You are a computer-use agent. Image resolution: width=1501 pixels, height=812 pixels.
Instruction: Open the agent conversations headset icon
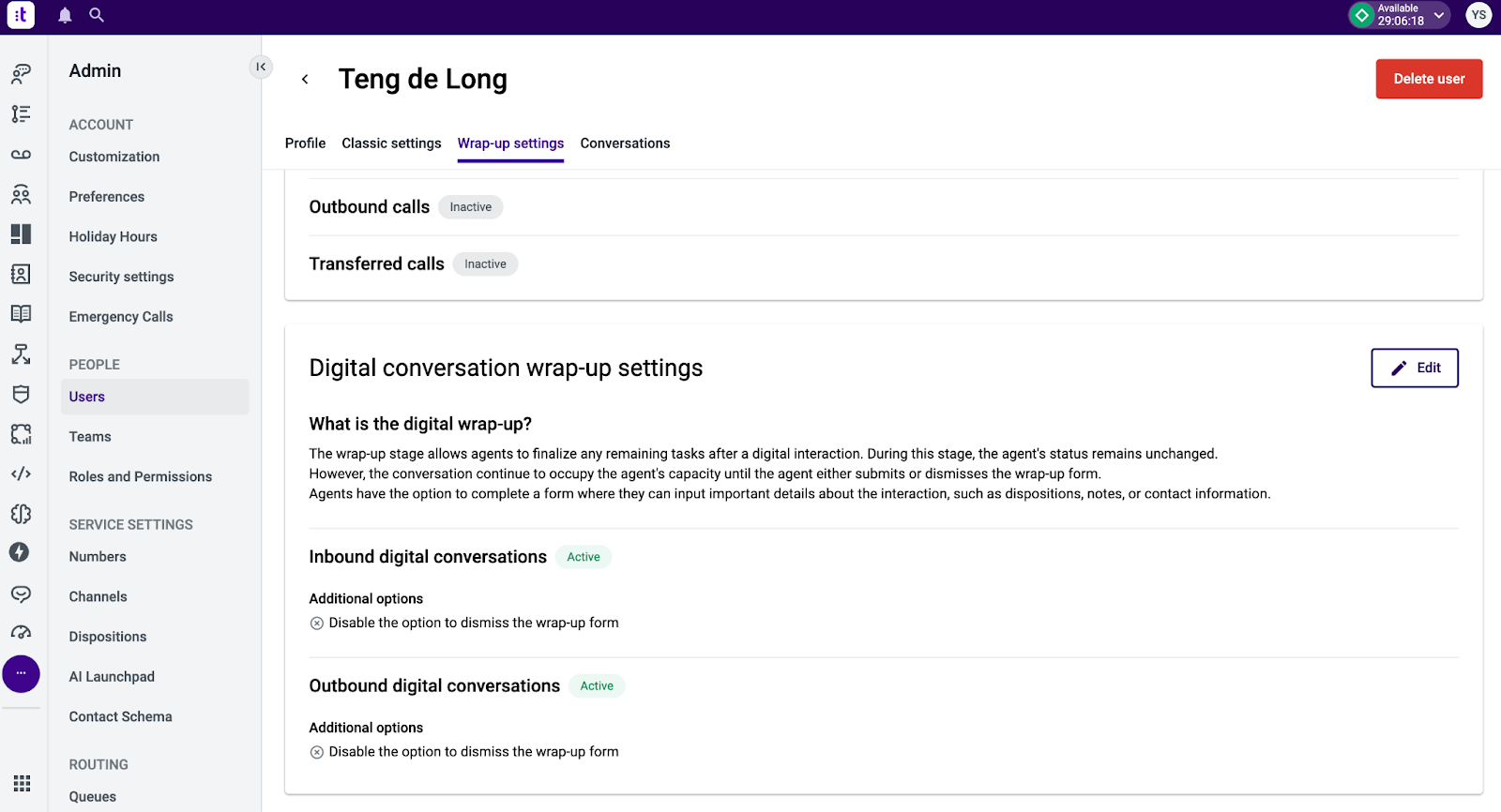(21, 73)
